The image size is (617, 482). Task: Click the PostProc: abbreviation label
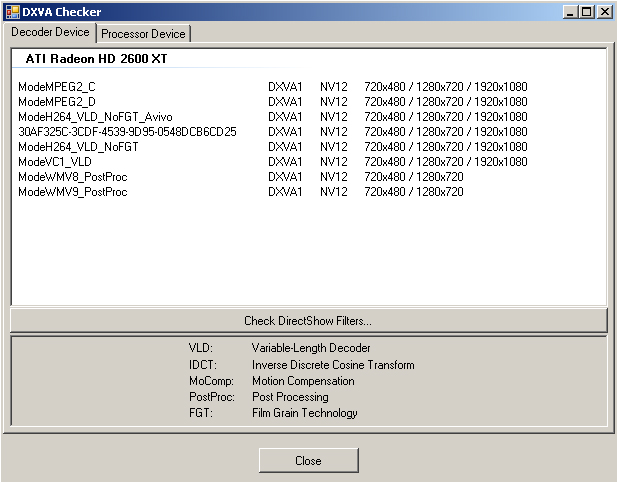pos(212,397)
